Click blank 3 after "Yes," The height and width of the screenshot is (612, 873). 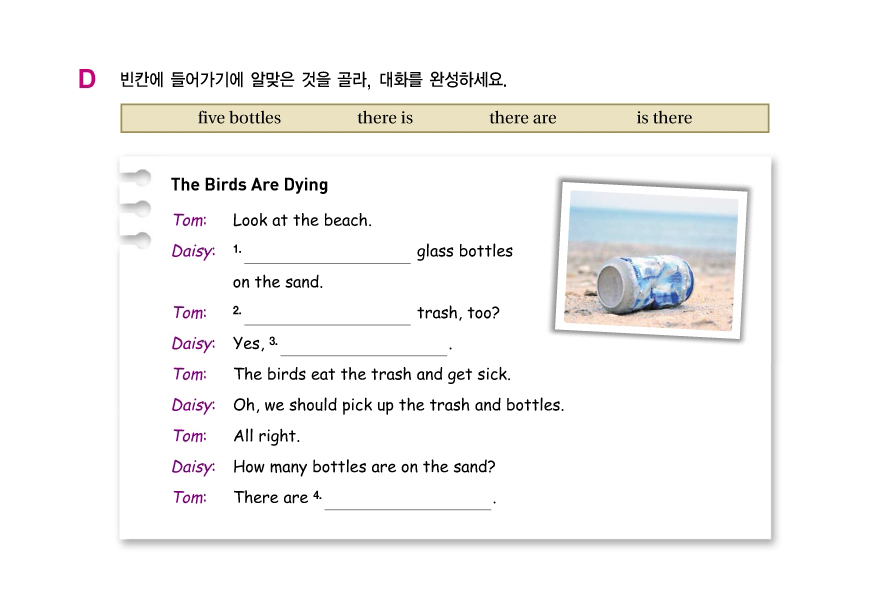click(x=364, y=346)
